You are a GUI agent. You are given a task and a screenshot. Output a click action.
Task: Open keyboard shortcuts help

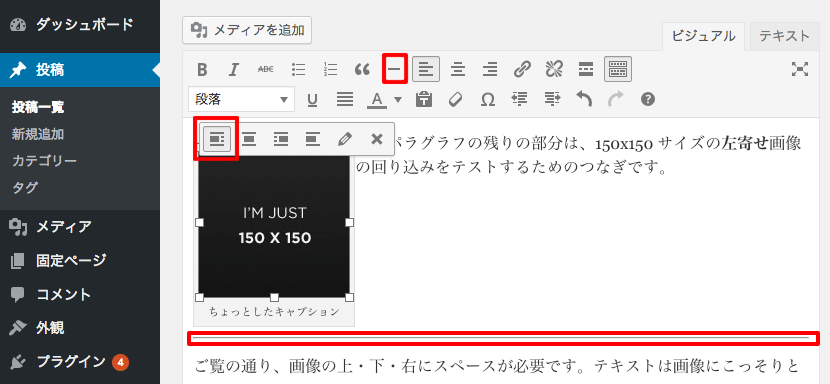click(x=647, y=99)
